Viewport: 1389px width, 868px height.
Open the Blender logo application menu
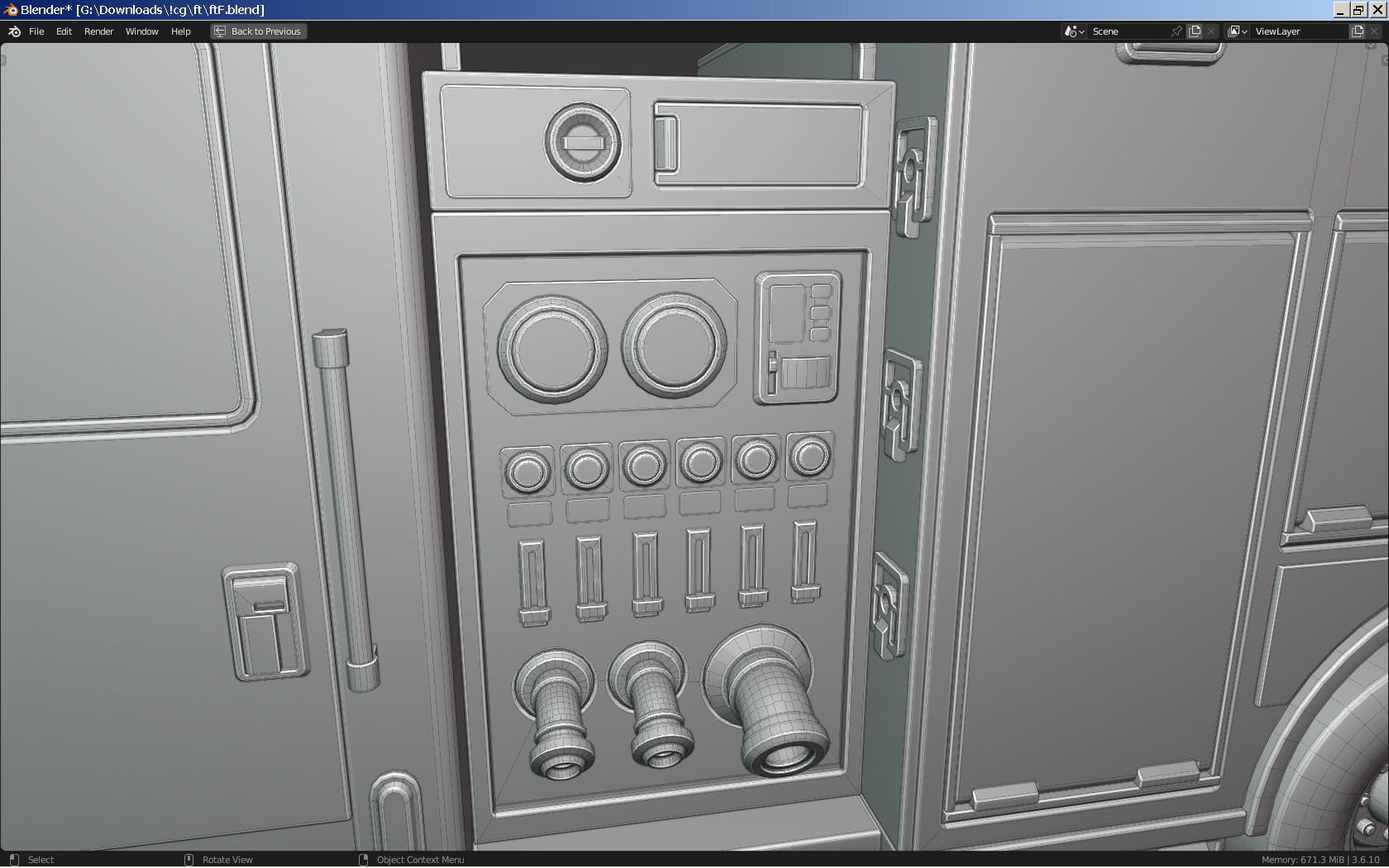click(14, 31)
